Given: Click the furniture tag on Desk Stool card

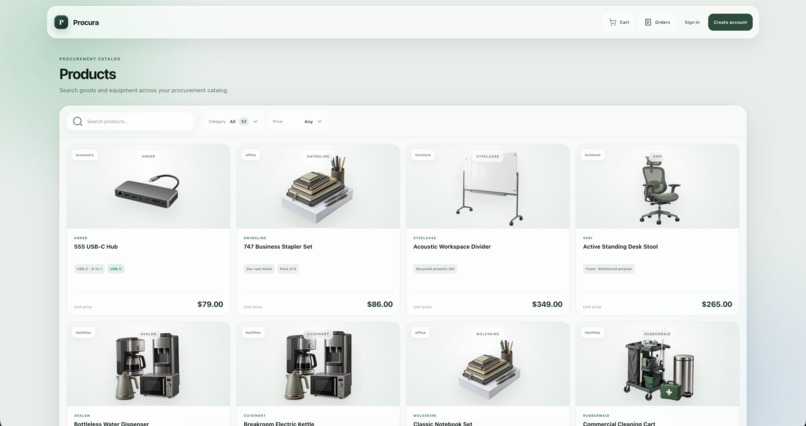Looking at the screenshot, I should pyautogui.click(x=593, y=155).
